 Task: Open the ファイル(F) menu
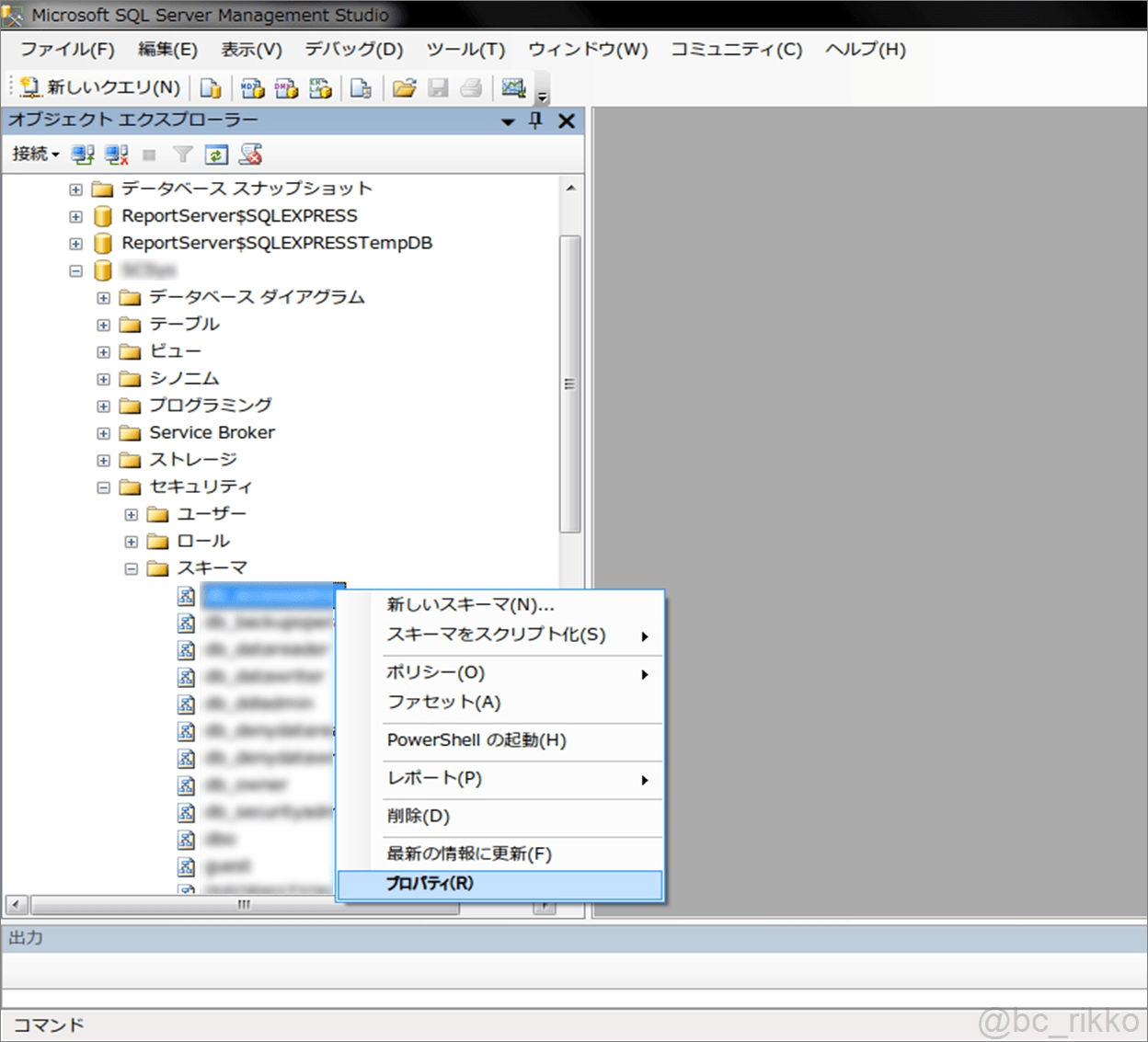67,50
